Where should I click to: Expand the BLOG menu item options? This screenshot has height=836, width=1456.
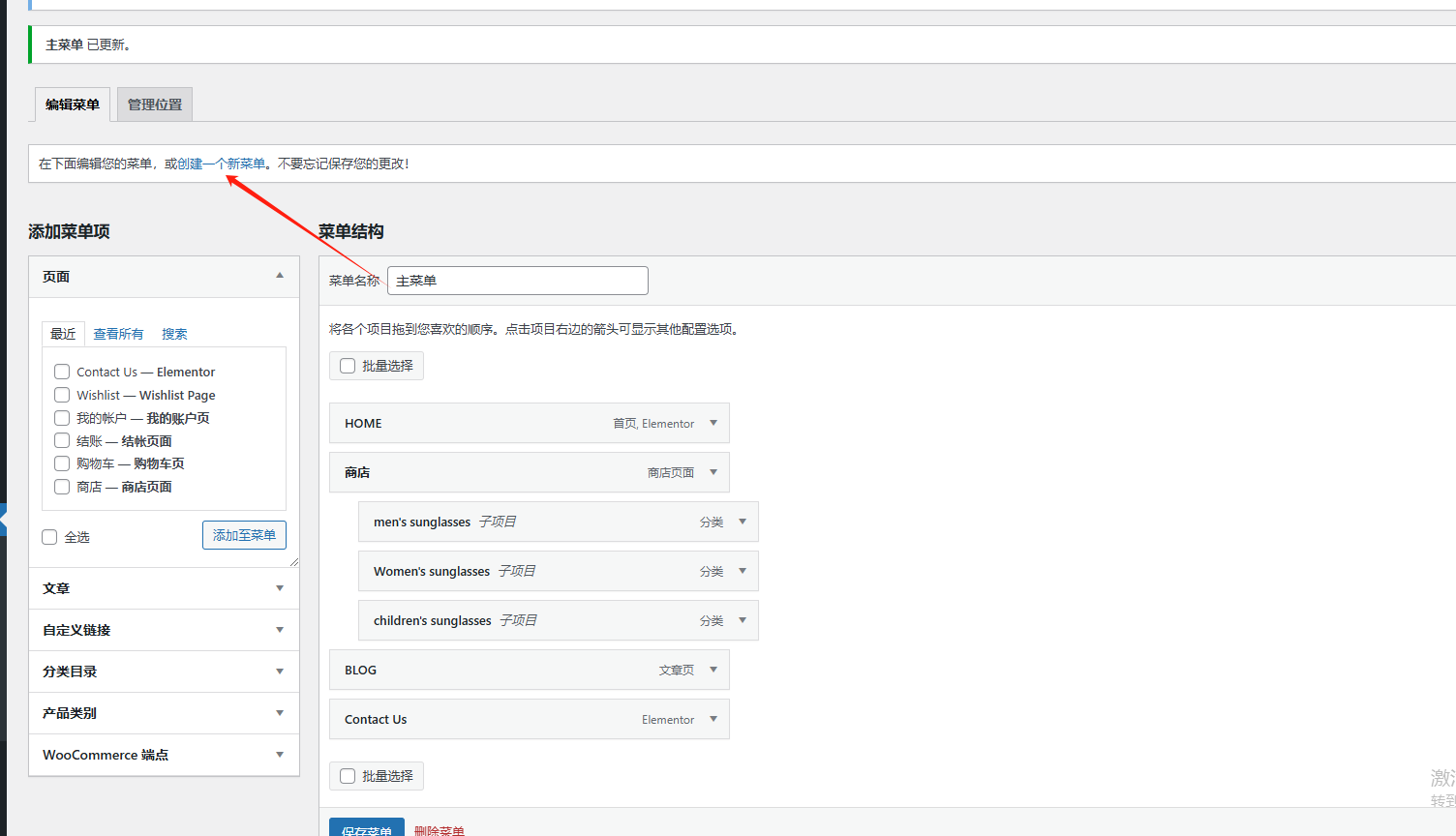(713, 670)
